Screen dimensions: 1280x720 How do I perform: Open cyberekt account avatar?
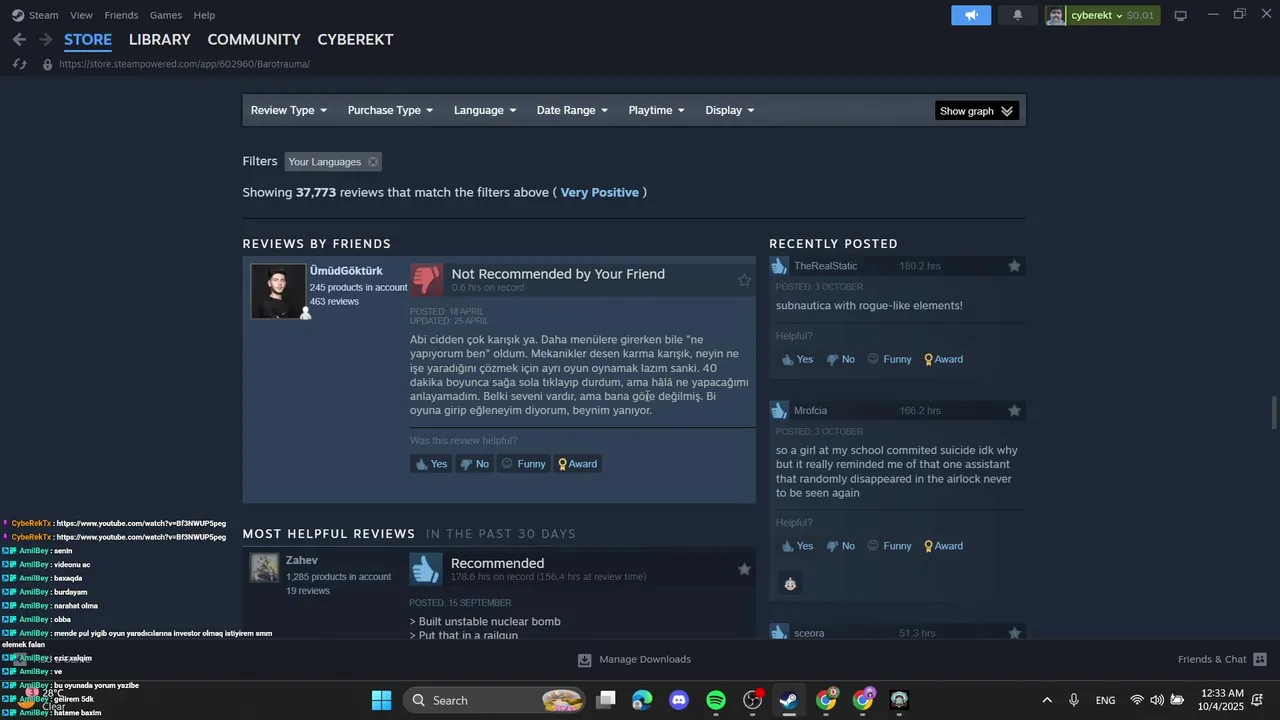(x=1056, y=15)
